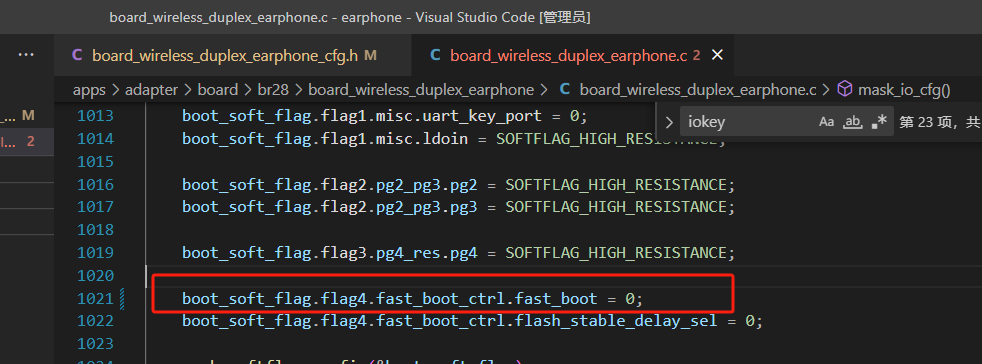Open the 'br28' breadcrumb segment
Viewport: 982px width, 364px height.
[273, 90]
